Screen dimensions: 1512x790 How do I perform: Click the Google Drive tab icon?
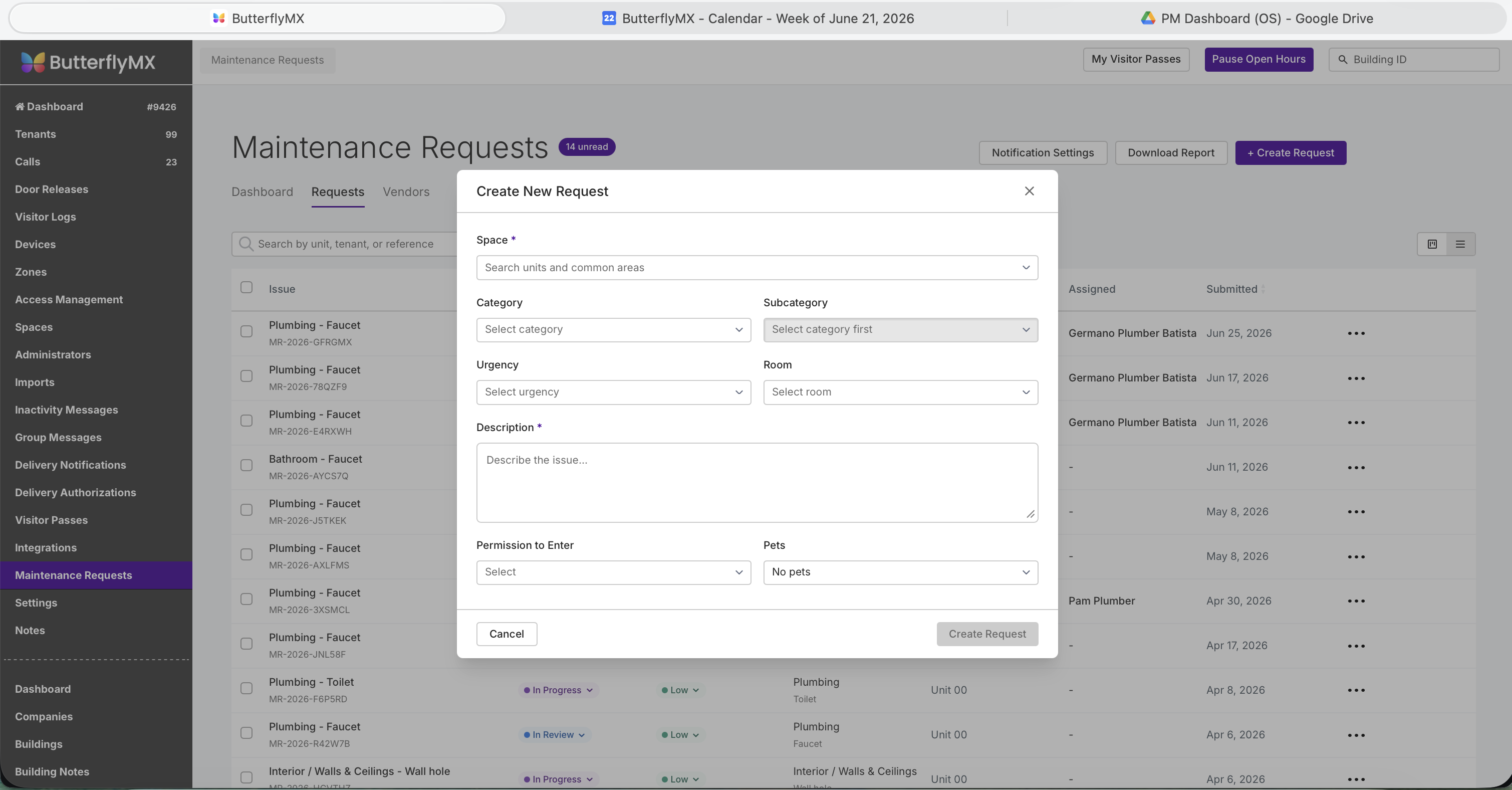click(1147, 18)
